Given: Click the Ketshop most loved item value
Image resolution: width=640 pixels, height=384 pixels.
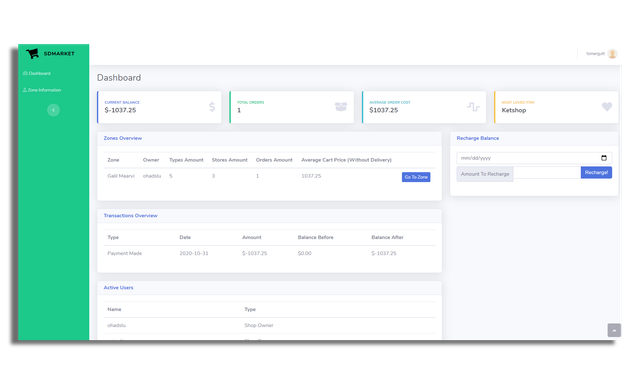Looking at the screenshot, I should (513, 110).
